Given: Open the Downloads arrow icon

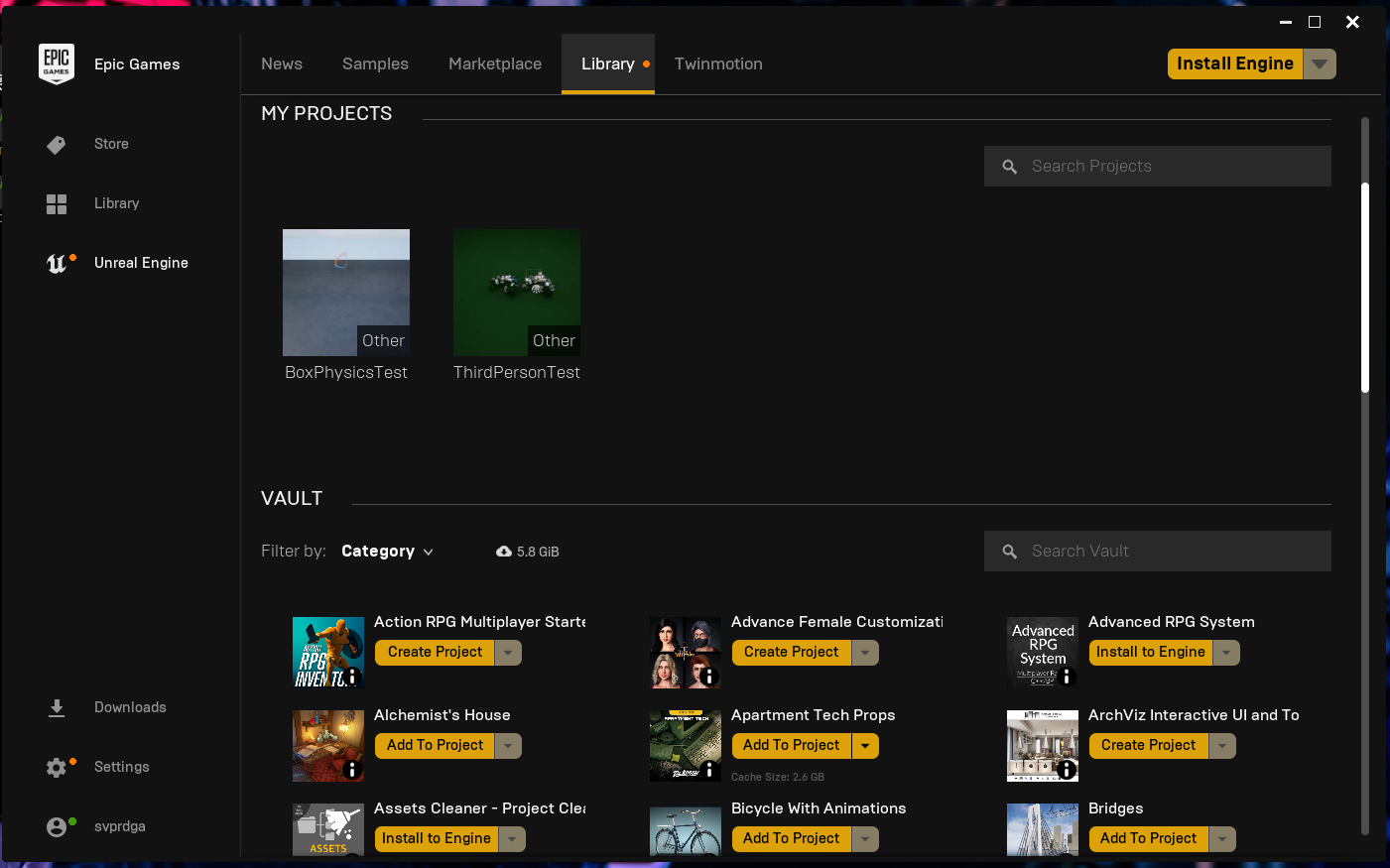Looking at the screenshot, I should coord(57,707).
